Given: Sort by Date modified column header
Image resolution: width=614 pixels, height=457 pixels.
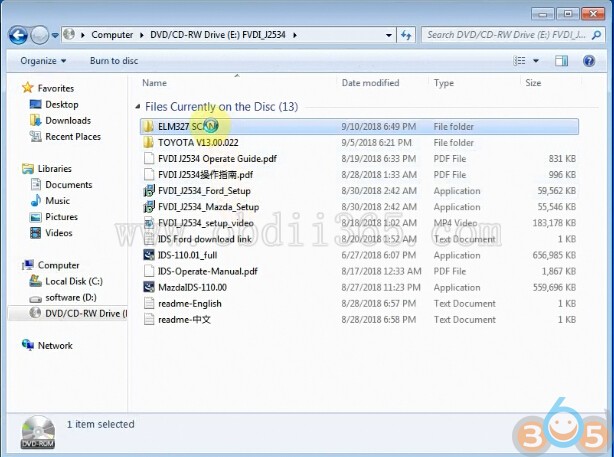Looking at the screenshot, I should [370, 83].
